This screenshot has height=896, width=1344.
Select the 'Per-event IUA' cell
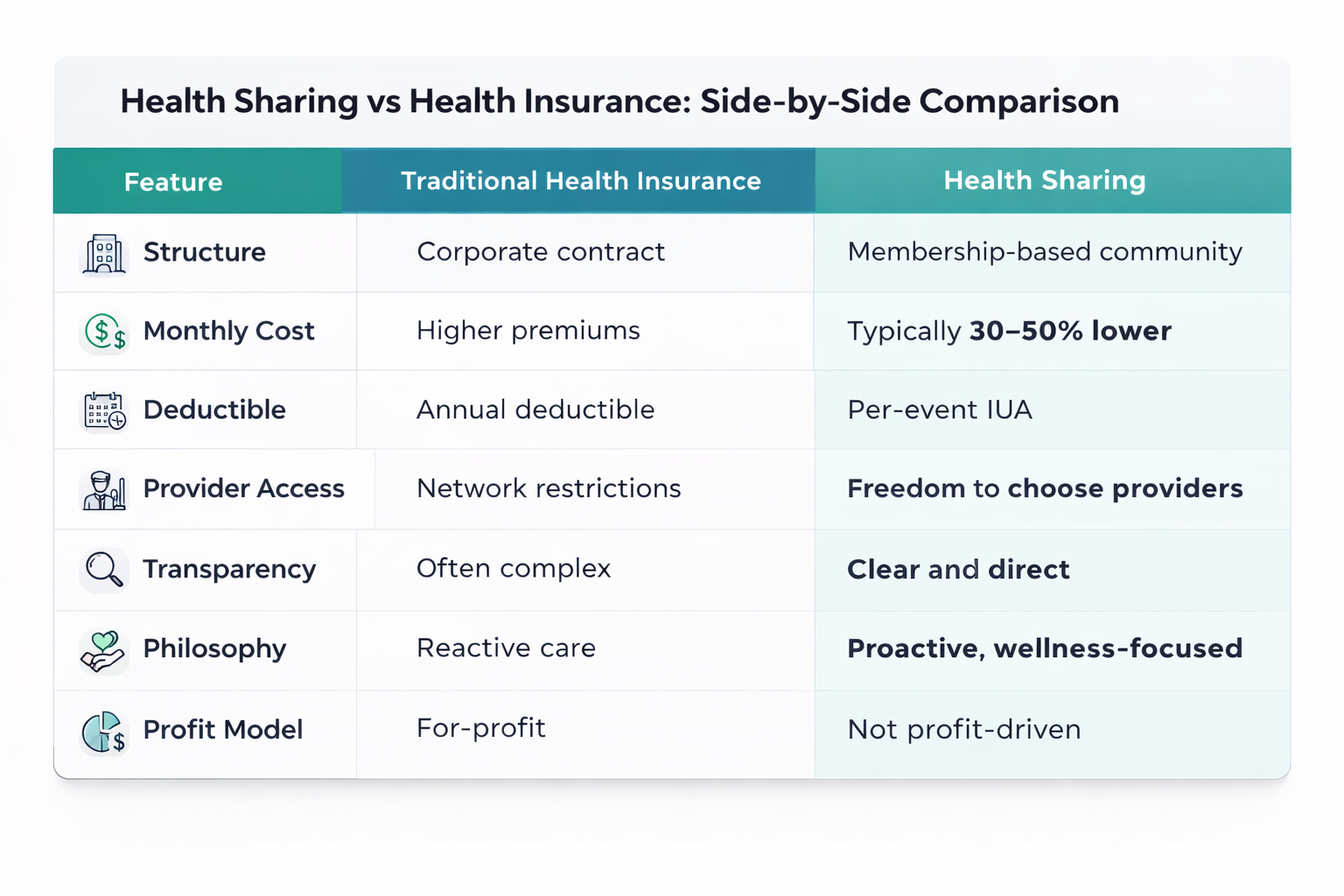[x=940, y=409]
